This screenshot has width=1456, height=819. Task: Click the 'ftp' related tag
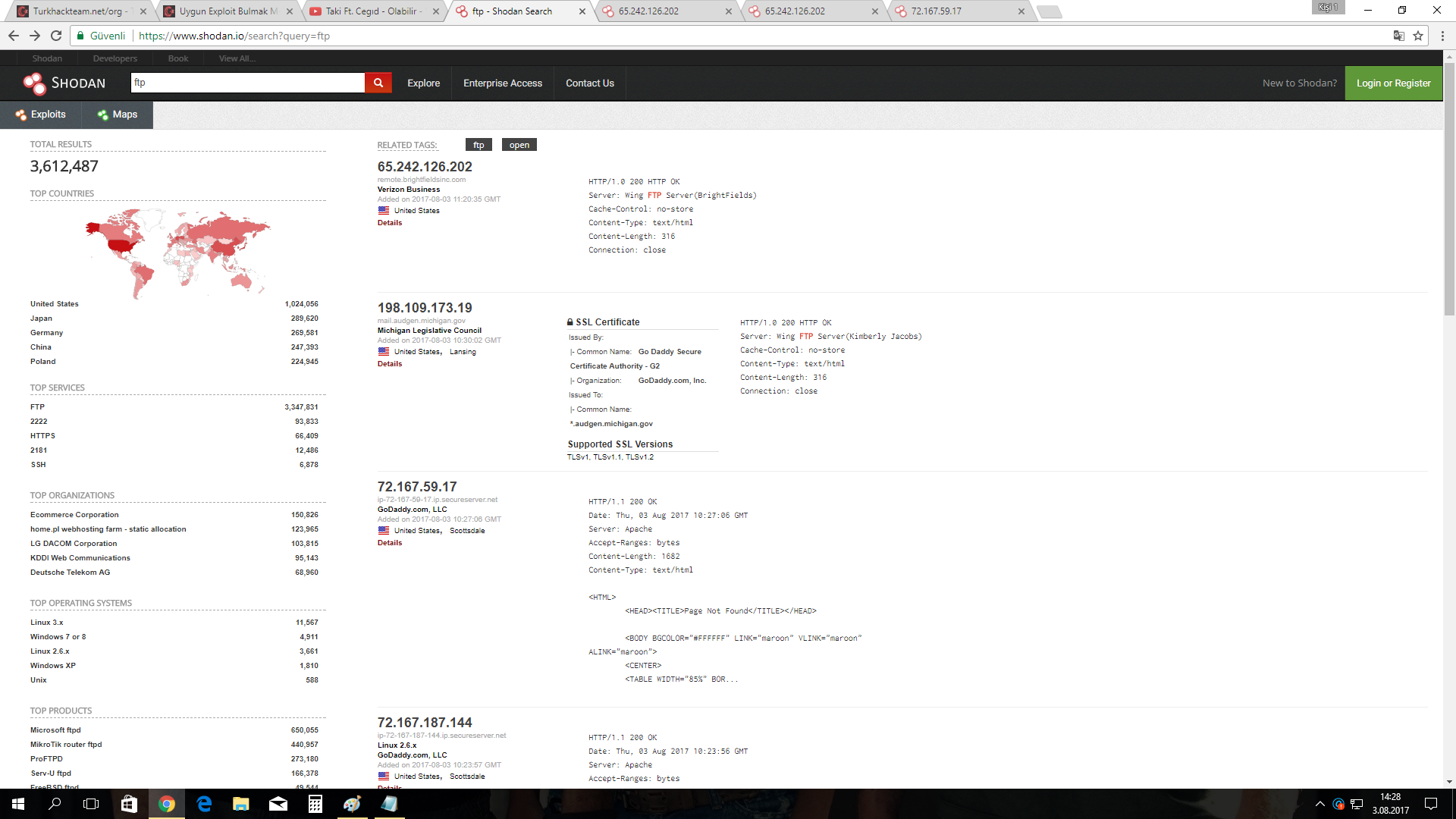(x=479, y=145)
